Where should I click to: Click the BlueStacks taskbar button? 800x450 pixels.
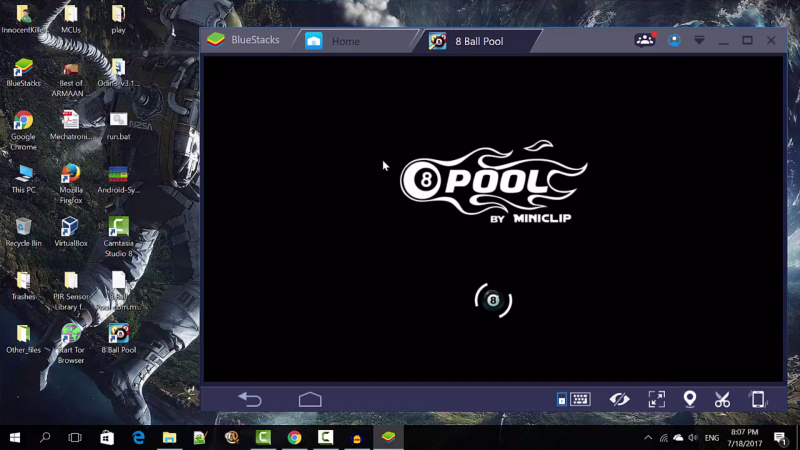(x=388, y=438)
